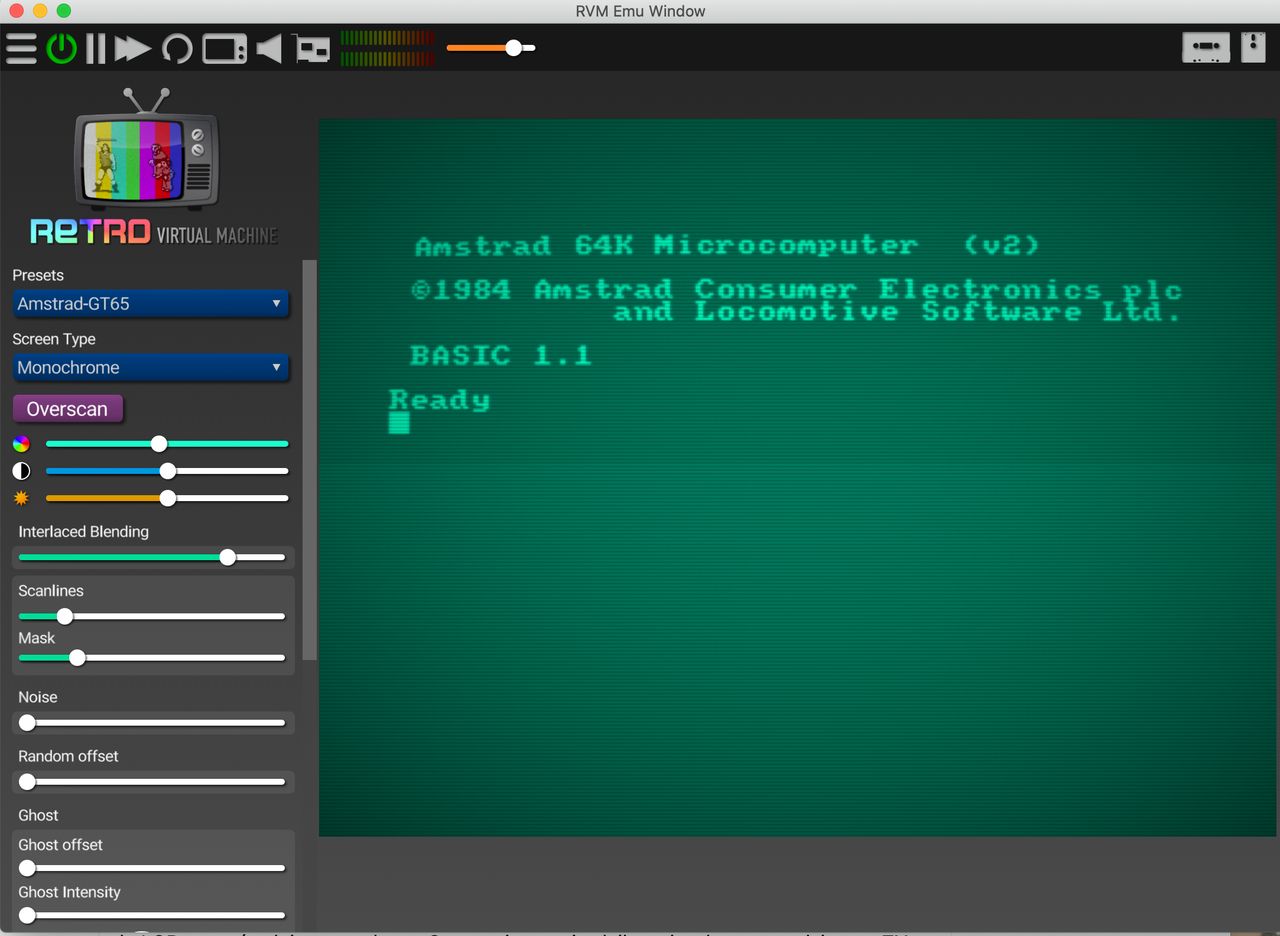
Task: Click the 'BASIC 1.1' text on screen
Action: pyautogui.click(x=500, y=355)
